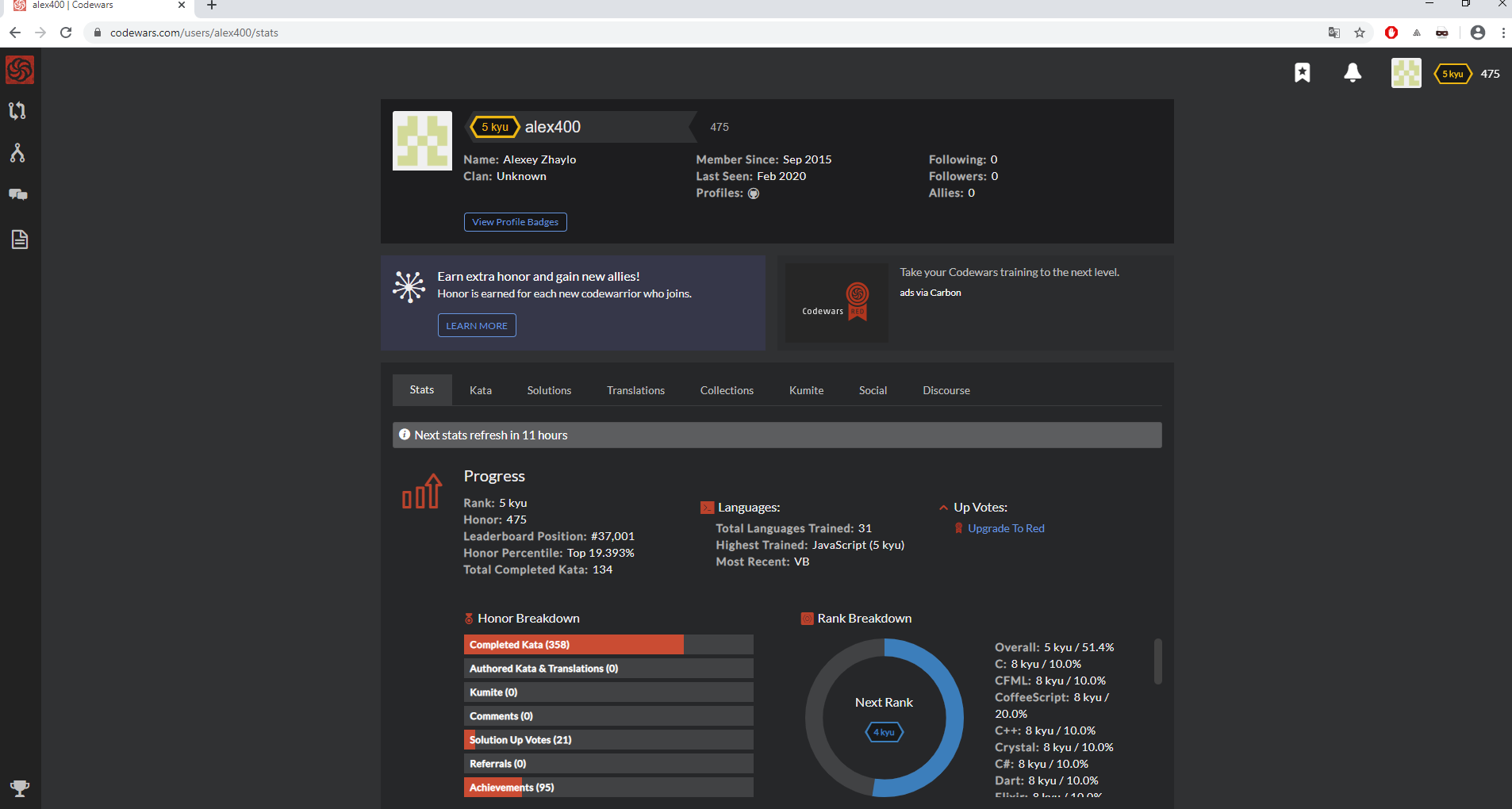Click the View Profile Badges button
This screenshot has height=809, width=1512.
coord(515,222)
